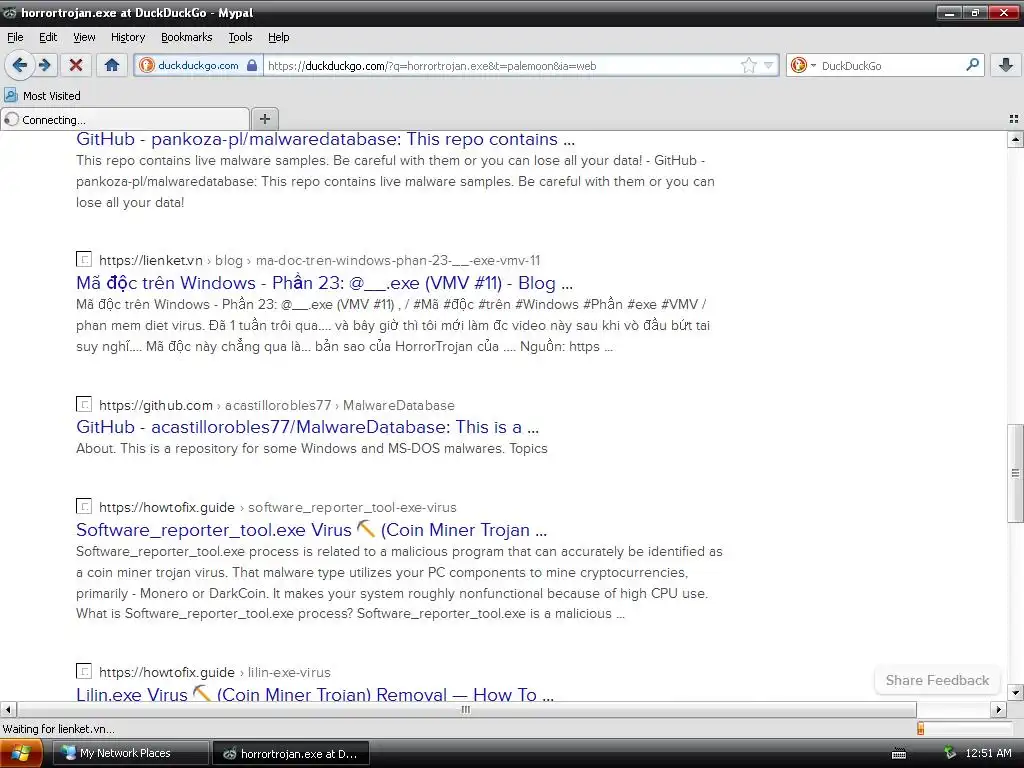Click the 12:51 AM taskbar clock
The image size is (1024, 768).
pos(988,754)
